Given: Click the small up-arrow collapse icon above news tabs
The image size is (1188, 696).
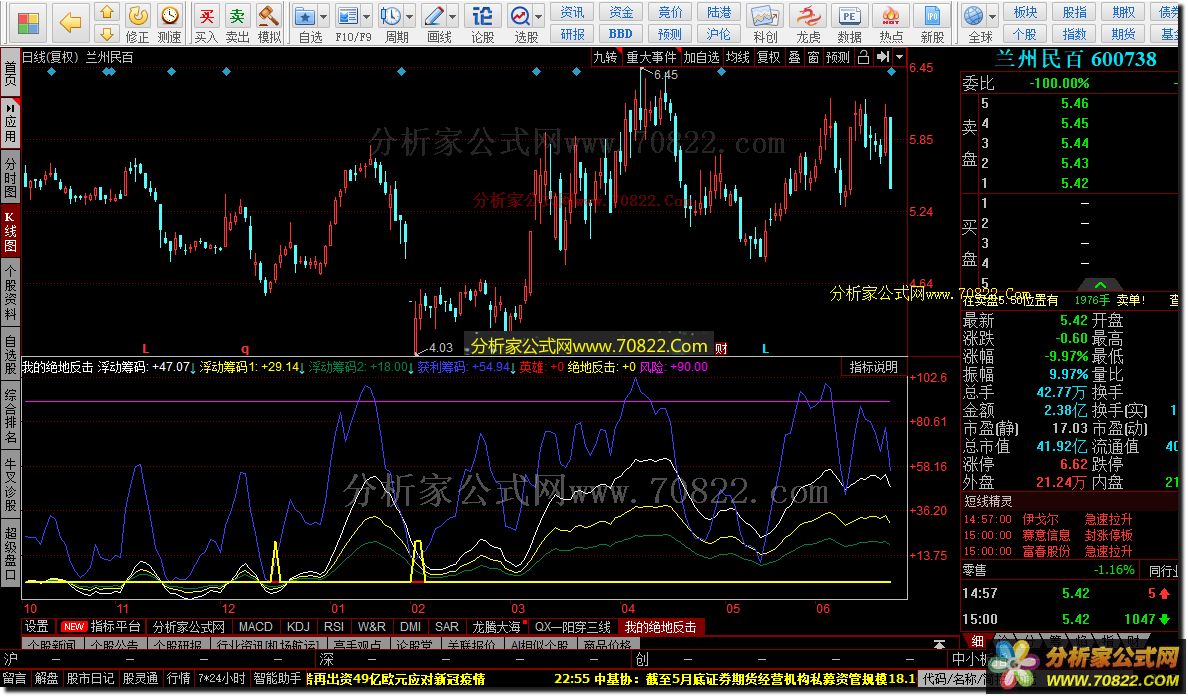Looking at the screenshot, I should pos(939,644).
